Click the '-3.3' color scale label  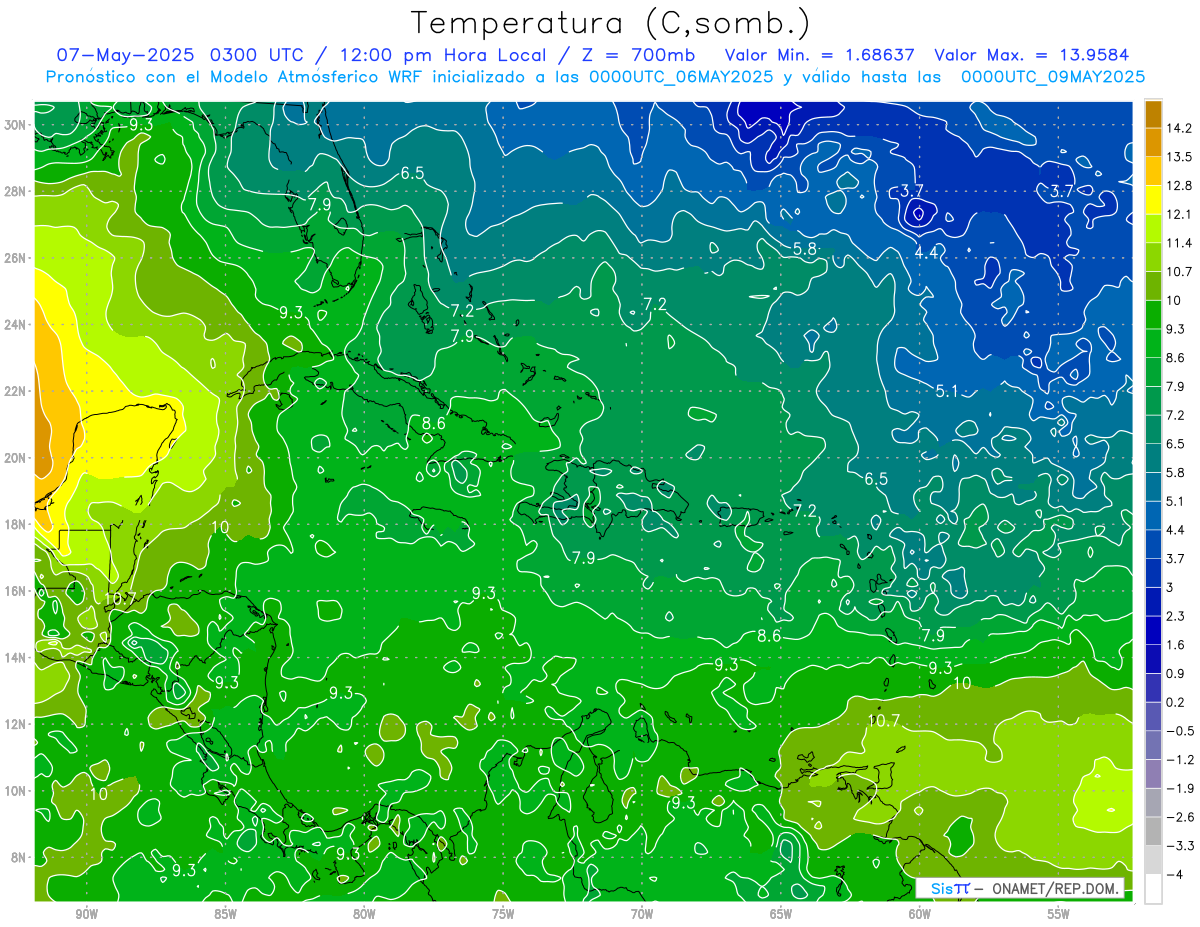click(x=1180, y=846)
